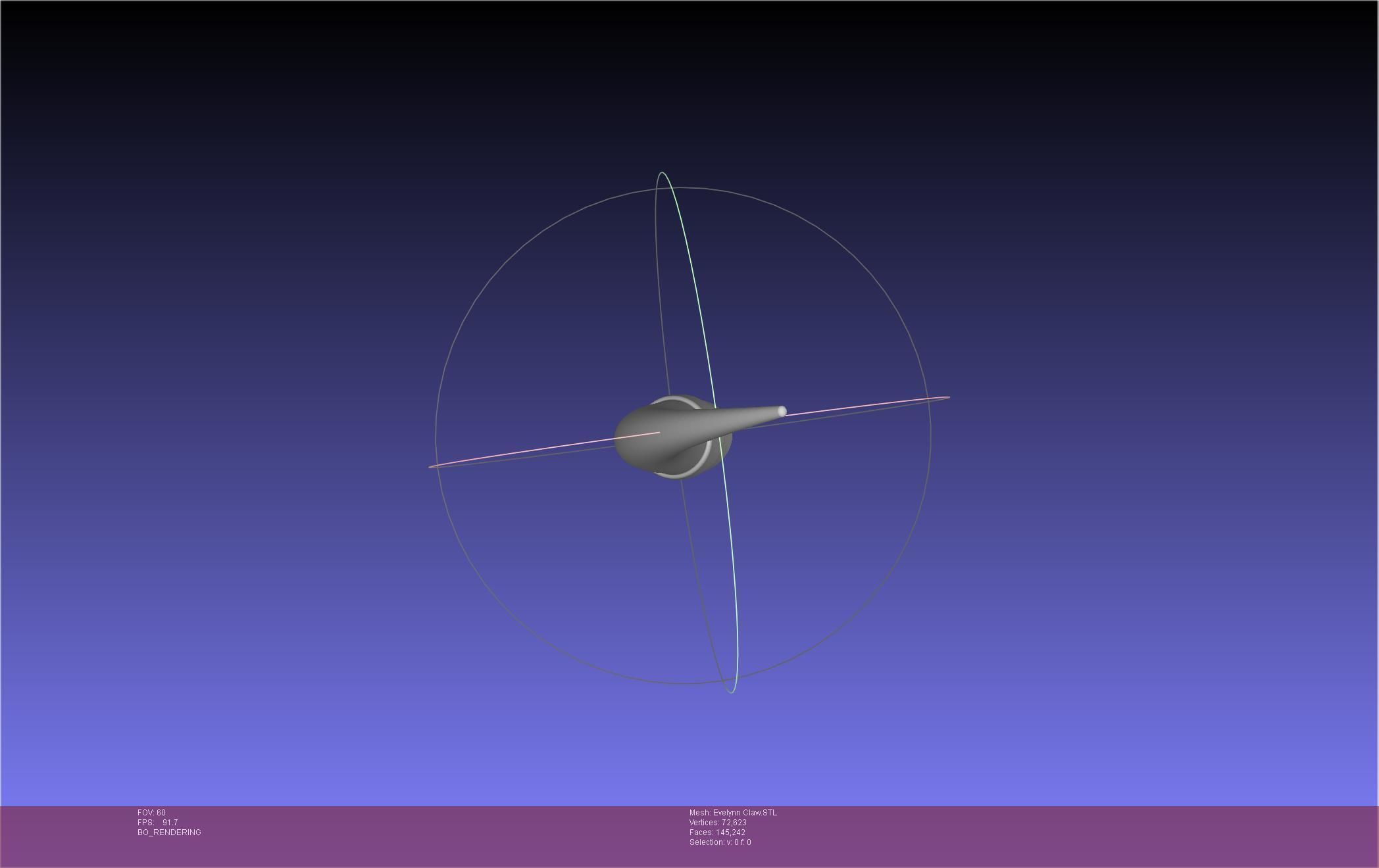Click the Vertices: 72,623 info line
The height and width of the screenshot is (868, 1379).
[x=718, y=823]
